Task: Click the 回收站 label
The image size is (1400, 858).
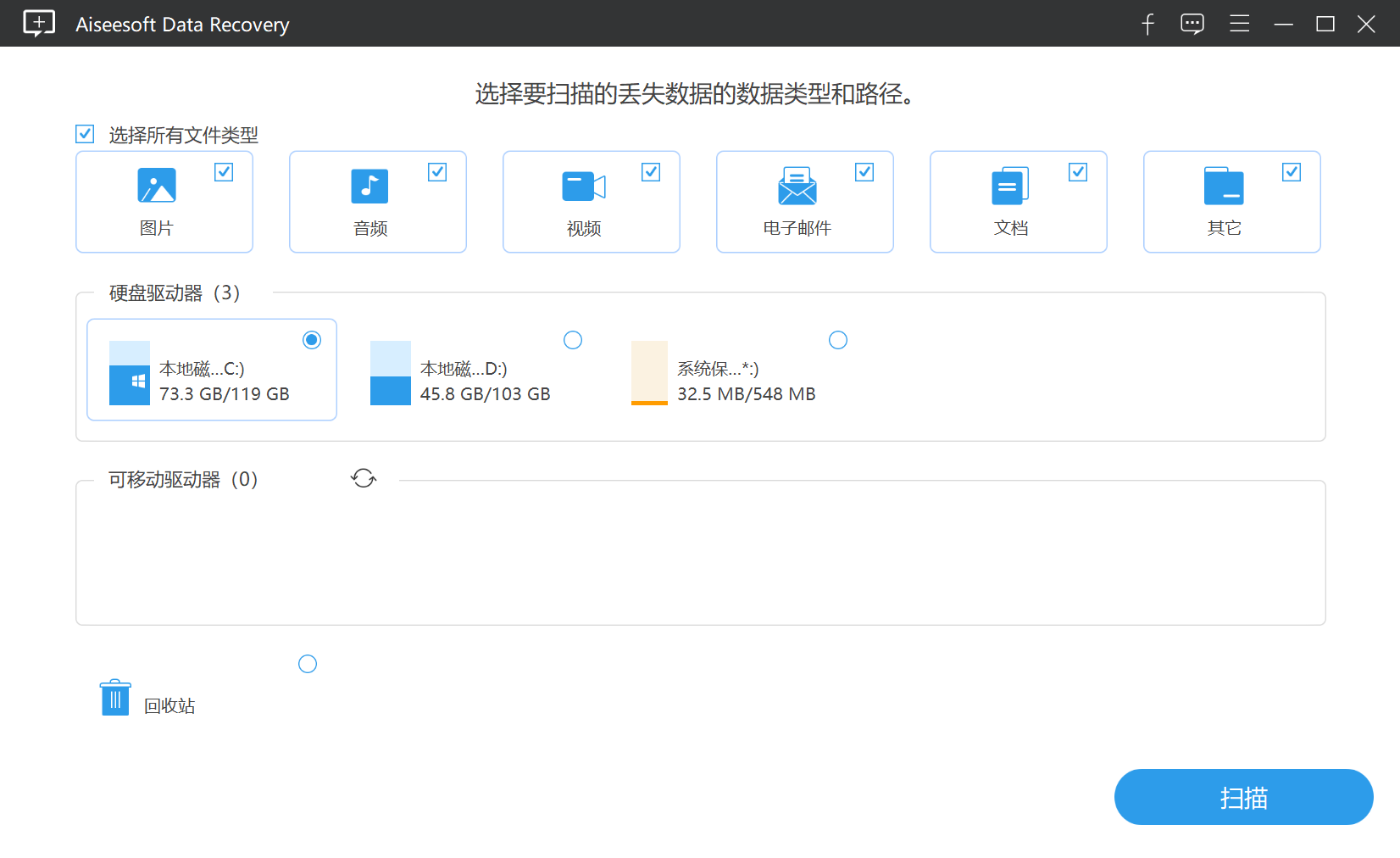Action: tap(169, 706)
